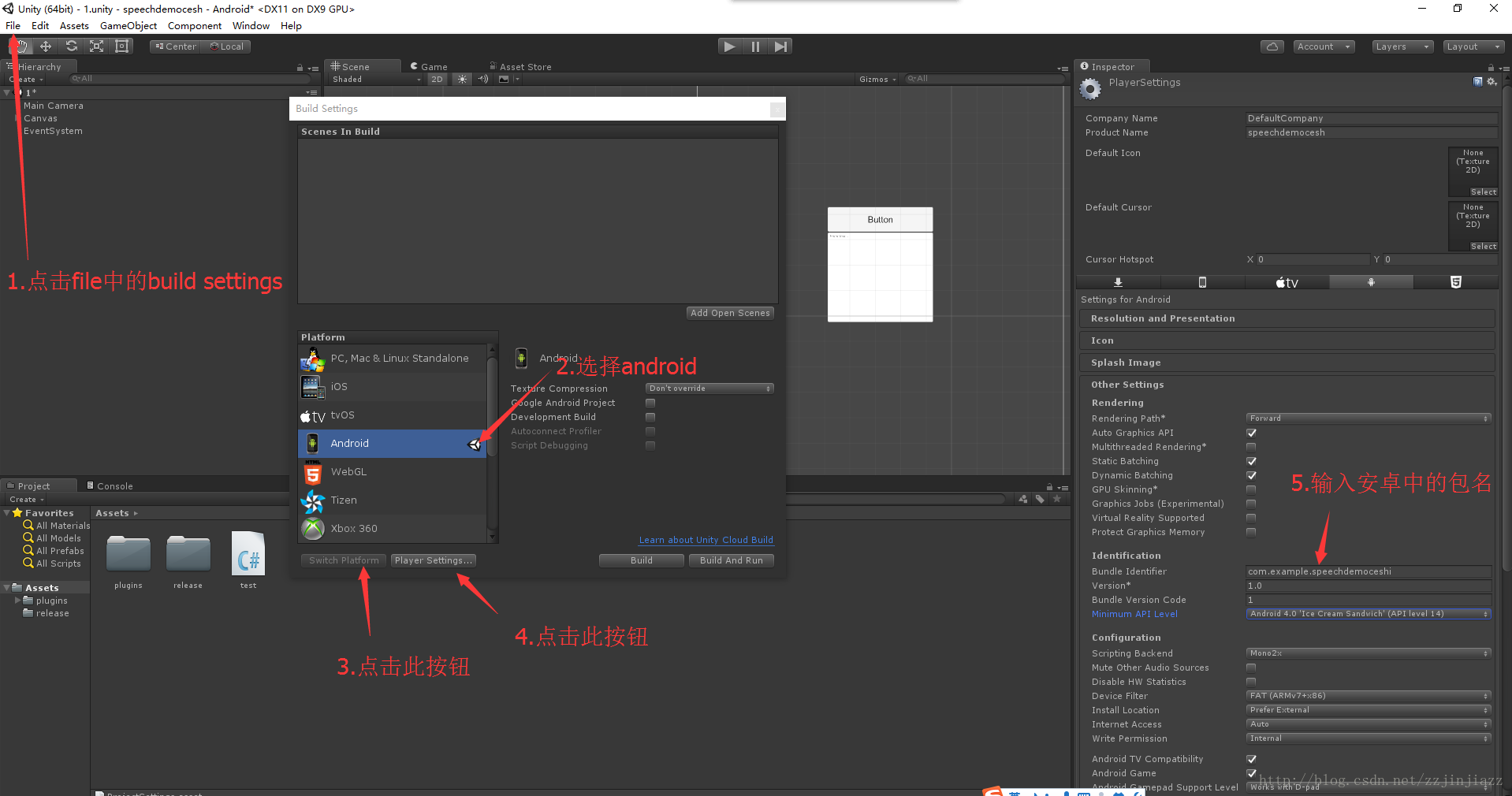Open Layout dropdown in toolbar
This screenshot has width=1512, height=796.
pyautogui.click(x=1473, y=46)
